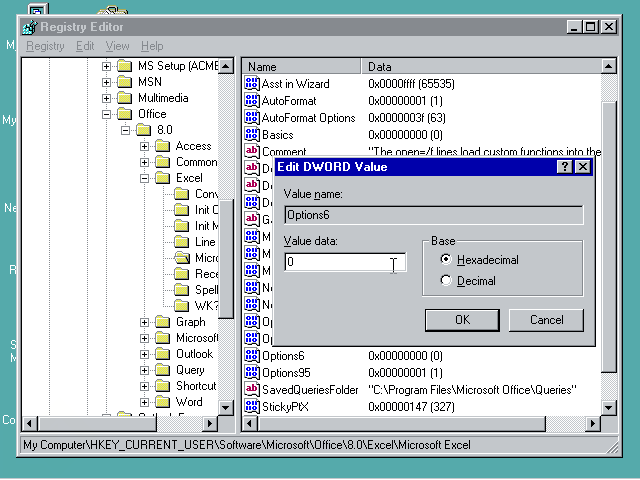Click the Spell folder icon

point(182,290)
